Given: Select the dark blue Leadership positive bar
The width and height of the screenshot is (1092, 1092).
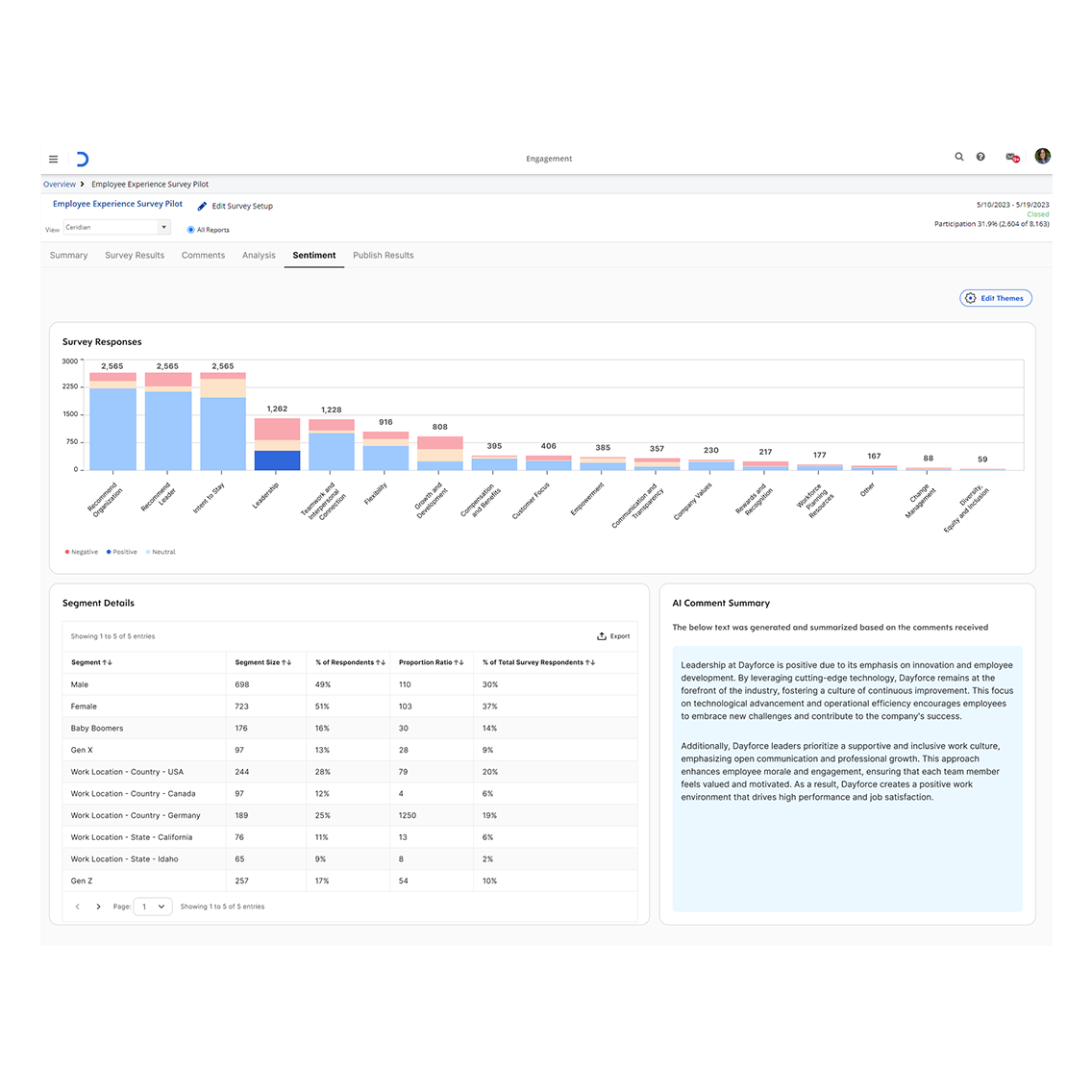Looking at the screenshot, I should [277, 460].
